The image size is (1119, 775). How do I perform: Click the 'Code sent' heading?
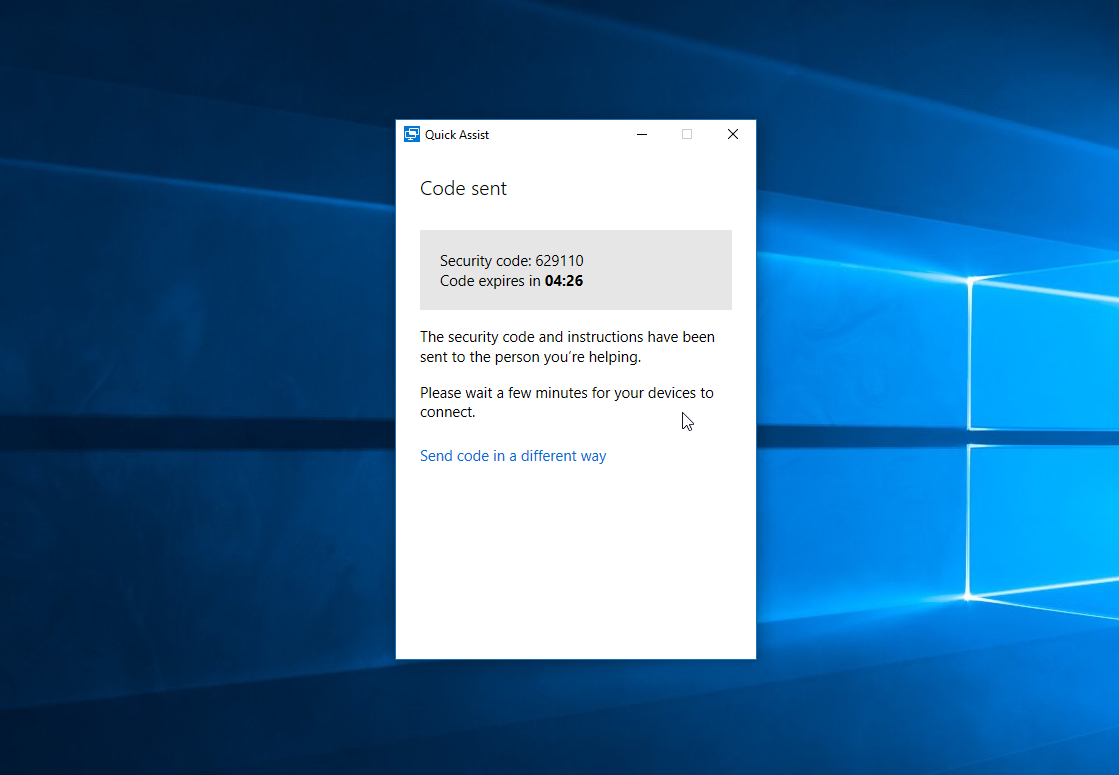coord(463,188)
